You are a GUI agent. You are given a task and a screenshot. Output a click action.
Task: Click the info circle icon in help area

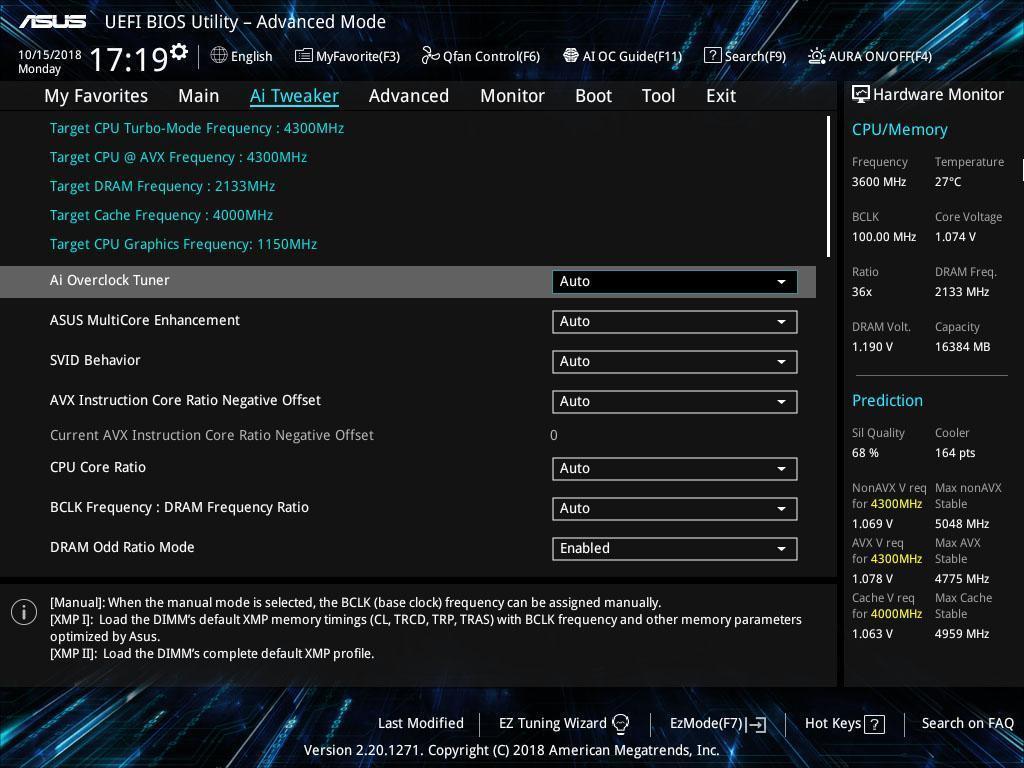pos(24,612)
